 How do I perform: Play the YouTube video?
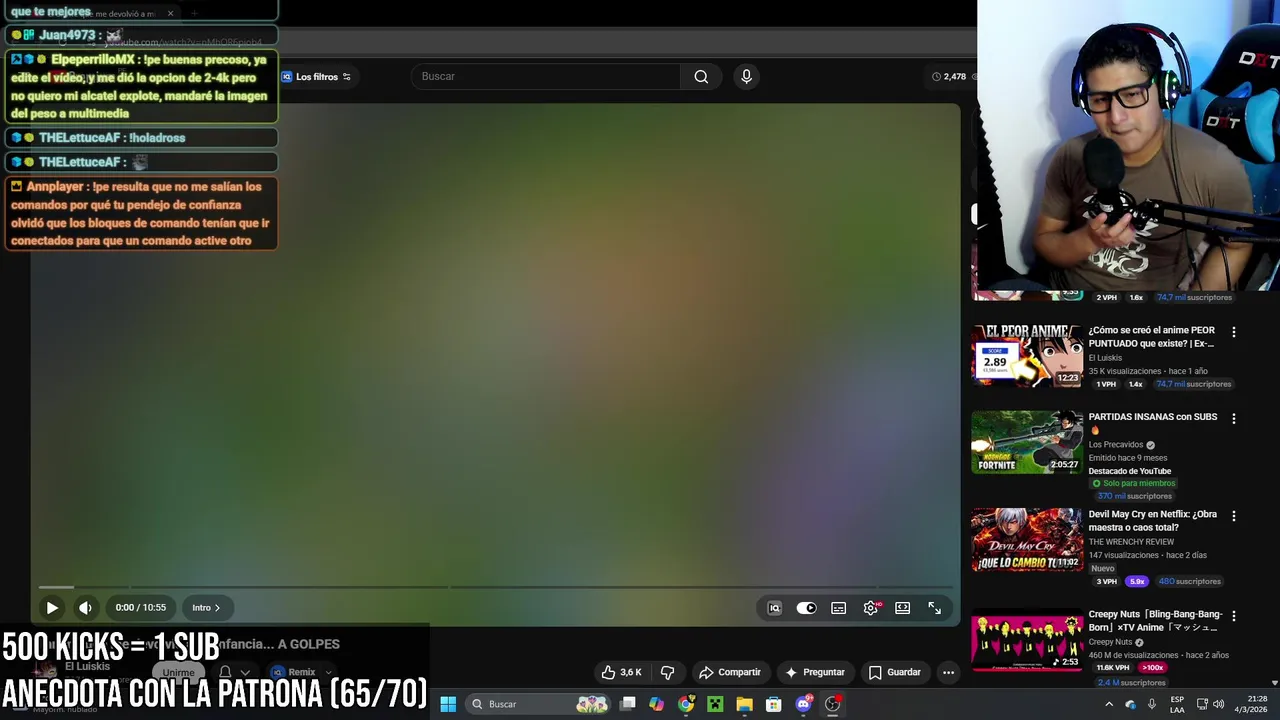coord(52,607)
